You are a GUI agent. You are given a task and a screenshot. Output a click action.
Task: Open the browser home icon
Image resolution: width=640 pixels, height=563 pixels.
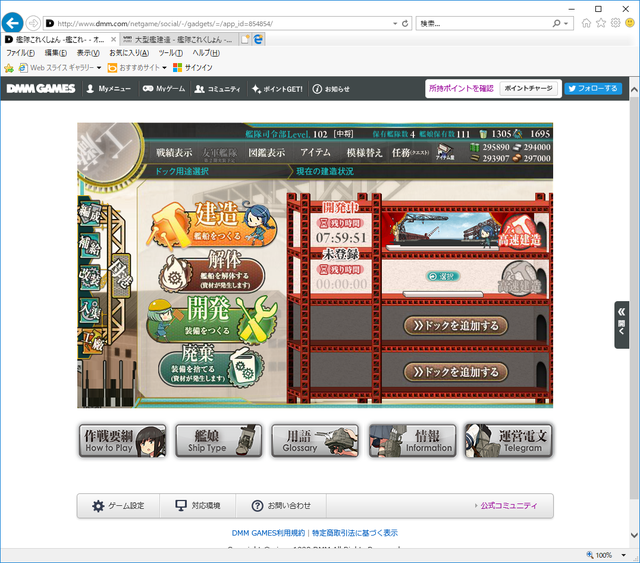(x=586, y=23)
